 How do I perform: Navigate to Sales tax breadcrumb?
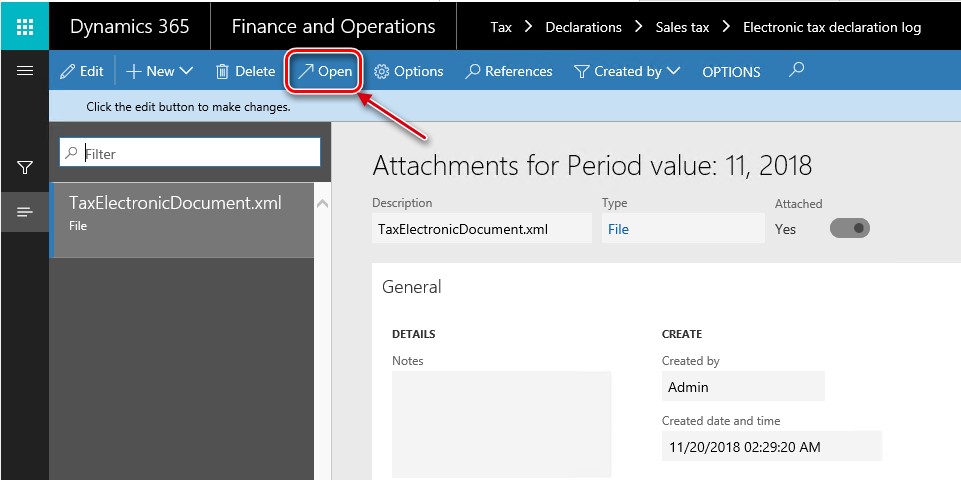682,27
